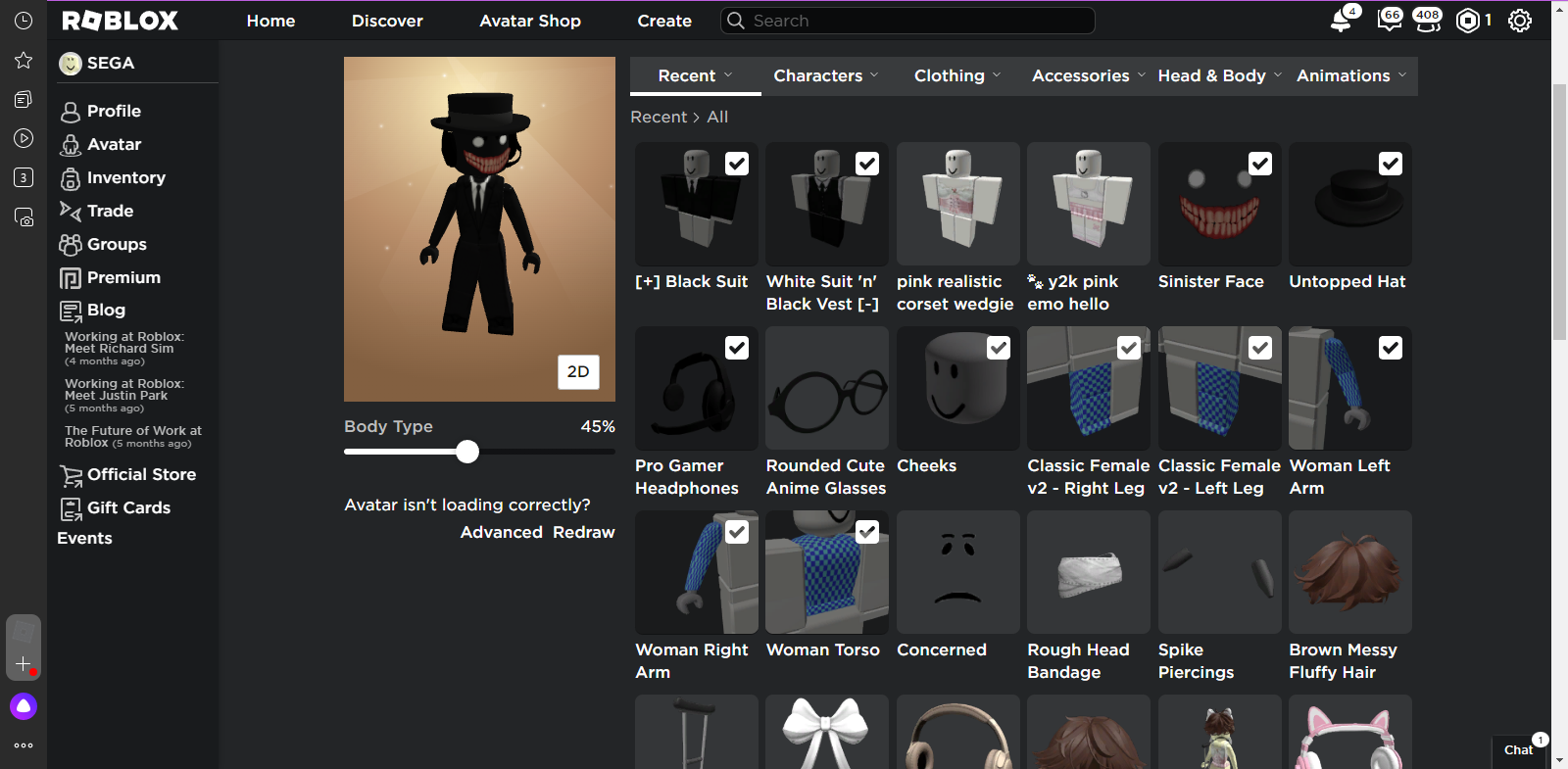The height and width of the screenshot is (769, 1568).
Task: Open The Future of Work blog post
Action: (133, 437)
